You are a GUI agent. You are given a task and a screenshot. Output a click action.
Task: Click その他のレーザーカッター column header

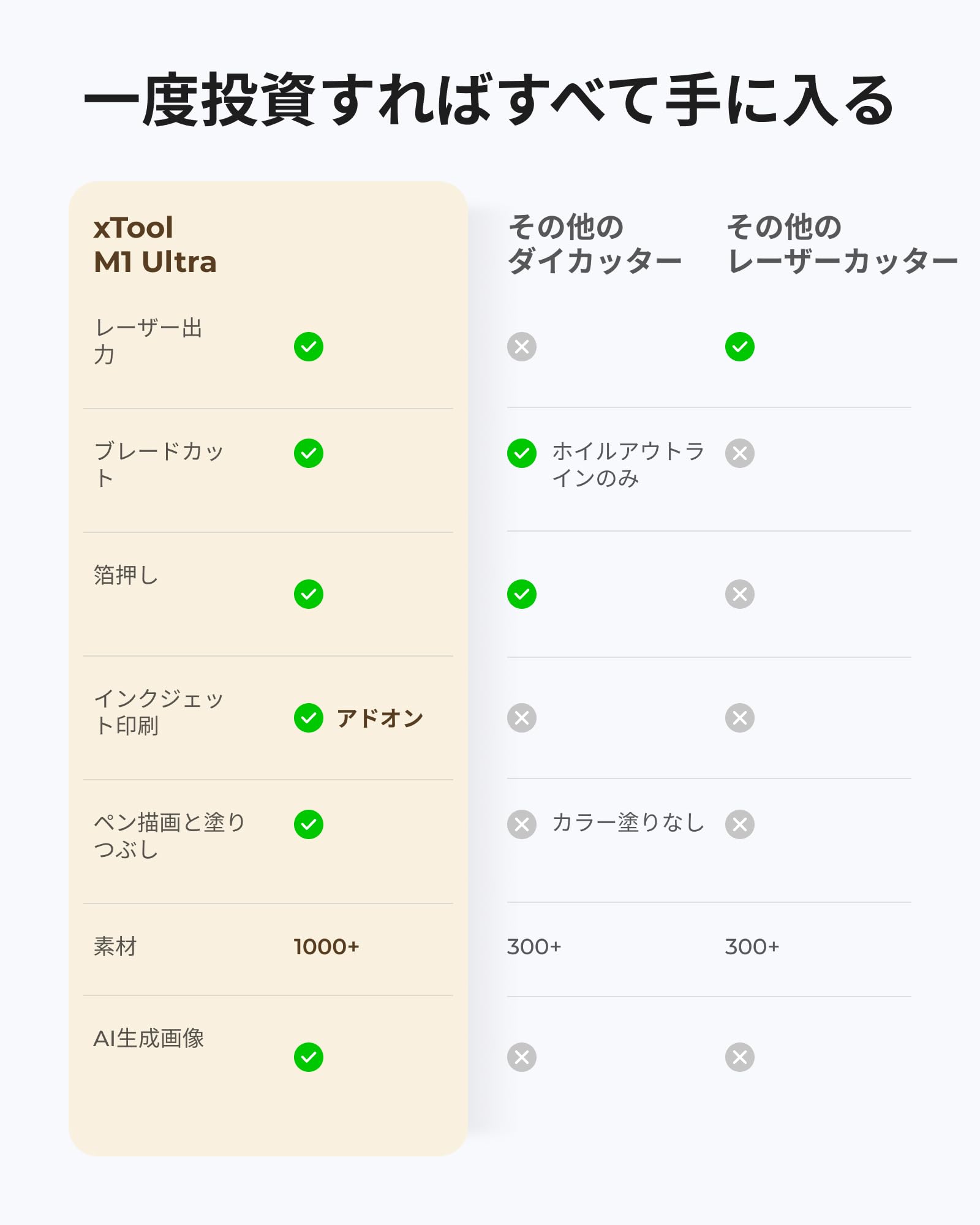[842, 244]
